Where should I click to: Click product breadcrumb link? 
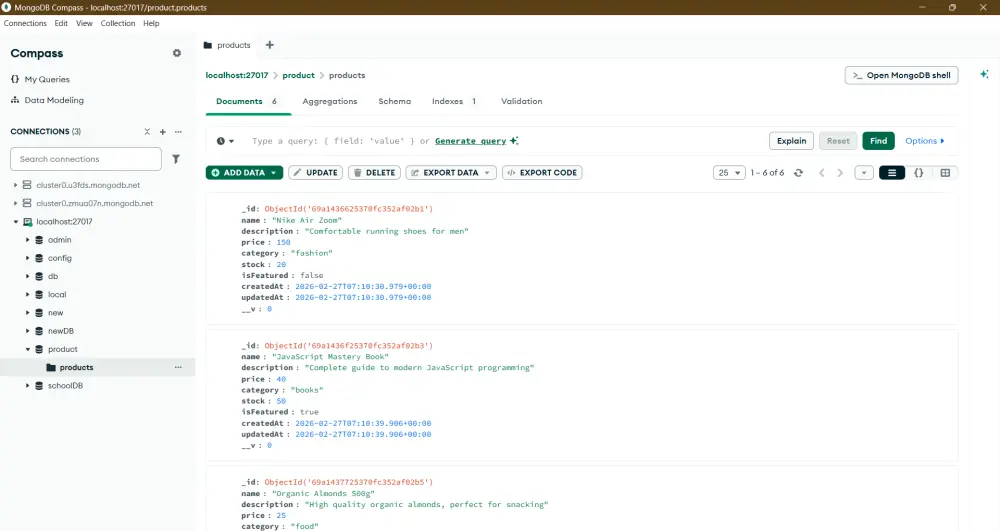pyautogui.click(x=298, y=75)
